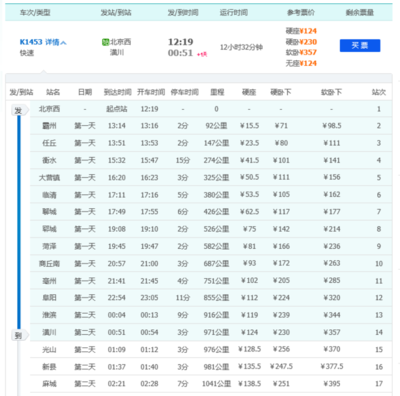
Task: Select the 光山 station name
Action: (49, 350)
